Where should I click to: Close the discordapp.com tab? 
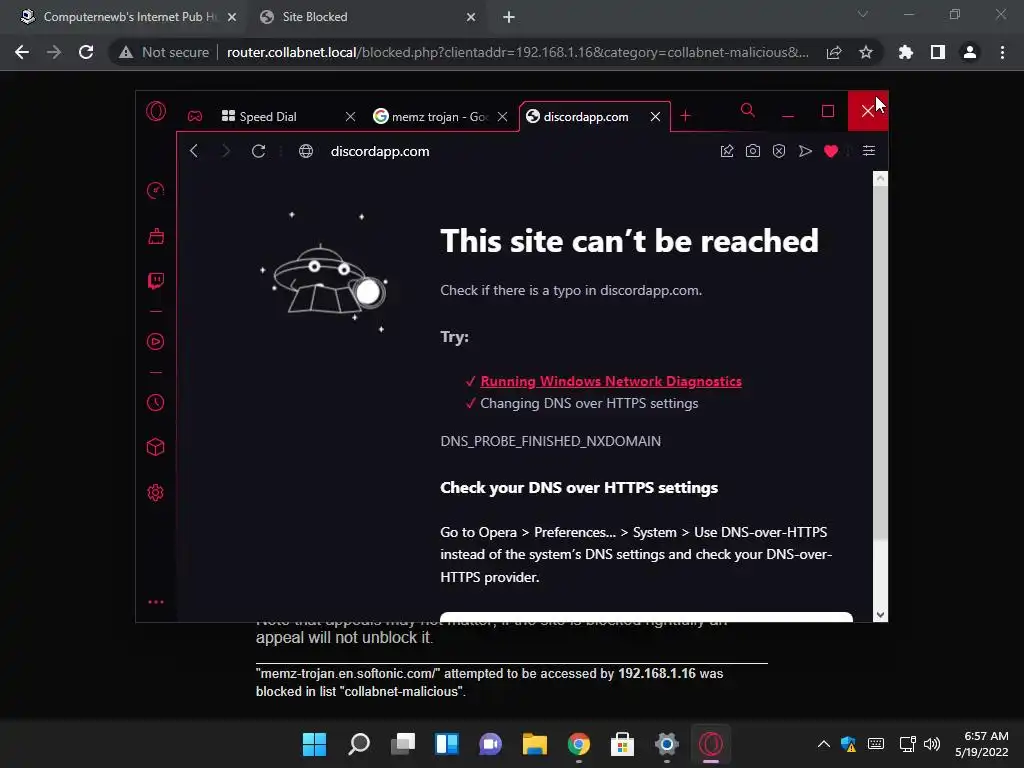655,116
